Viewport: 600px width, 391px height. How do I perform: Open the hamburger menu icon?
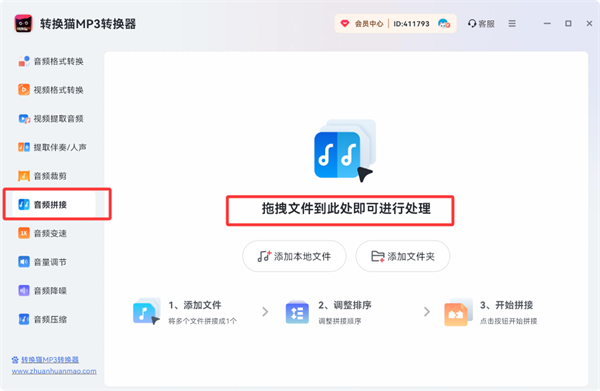[512, 24]
